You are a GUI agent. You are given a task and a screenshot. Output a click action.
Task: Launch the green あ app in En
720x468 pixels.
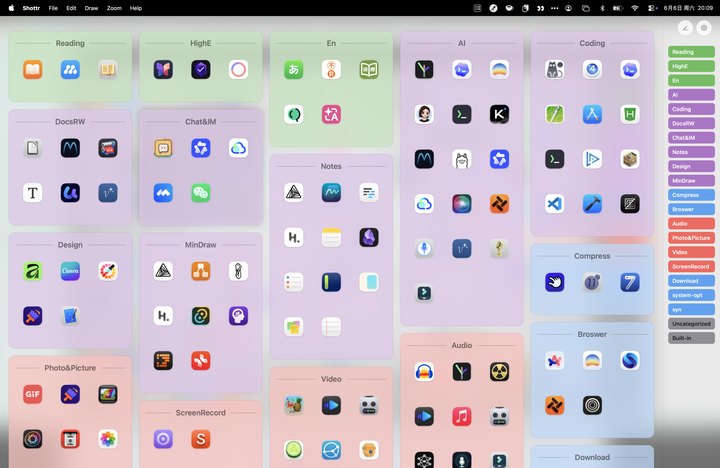(293, 70)
